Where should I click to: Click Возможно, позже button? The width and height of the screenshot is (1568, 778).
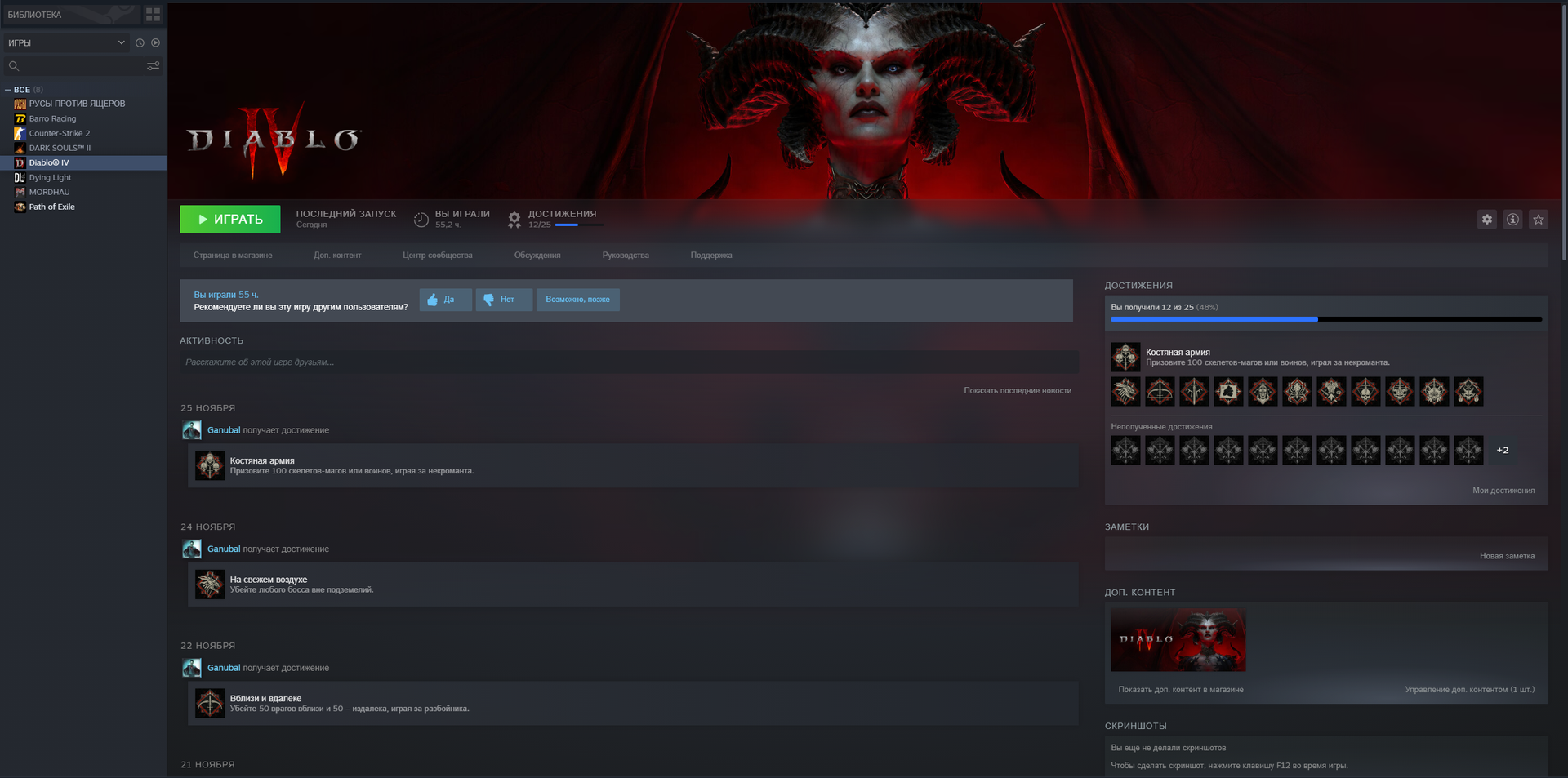pos(578,300)
